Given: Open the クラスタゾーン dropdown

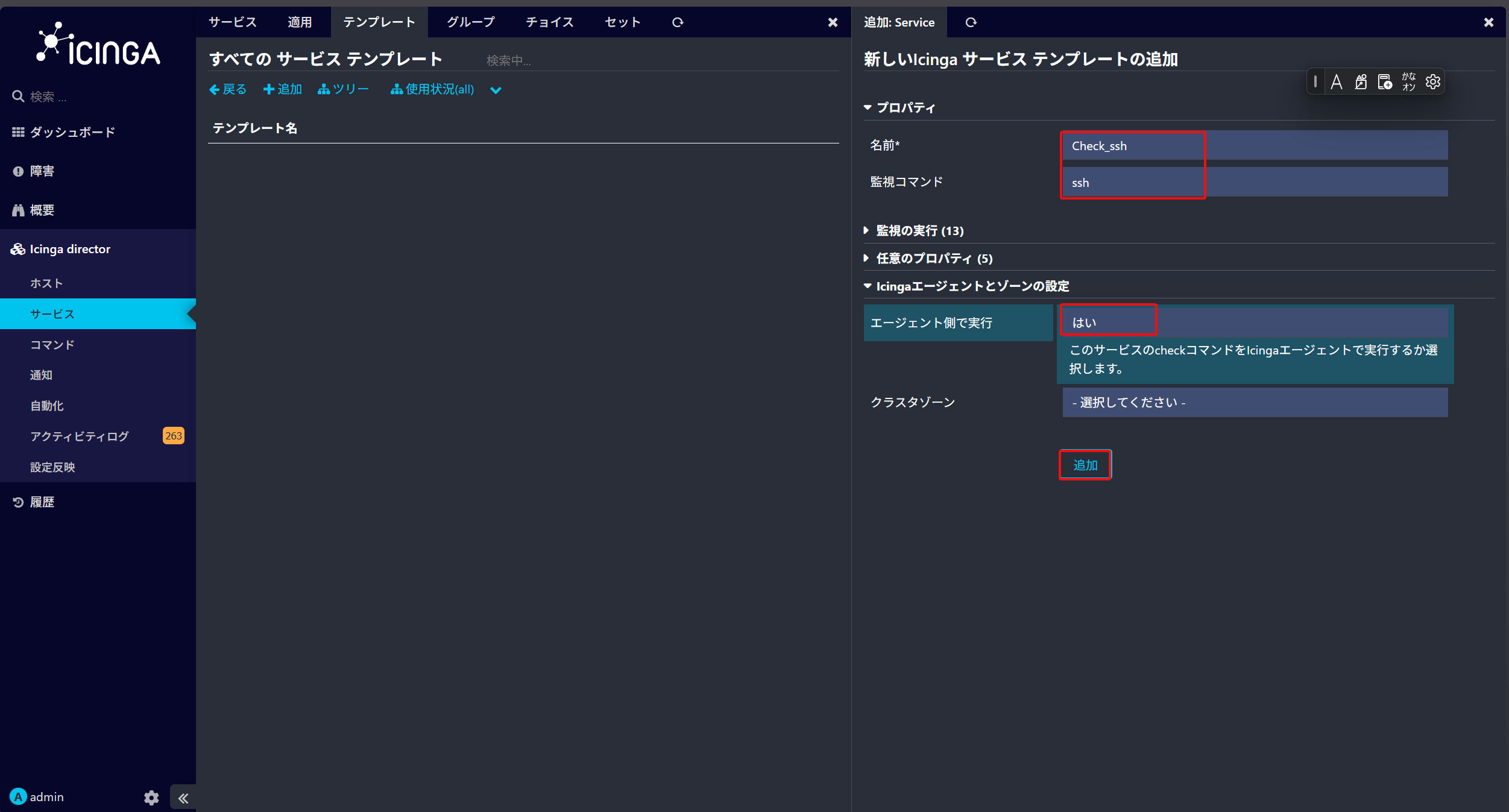Looking at the screenshot, I should pos(1255,402).
